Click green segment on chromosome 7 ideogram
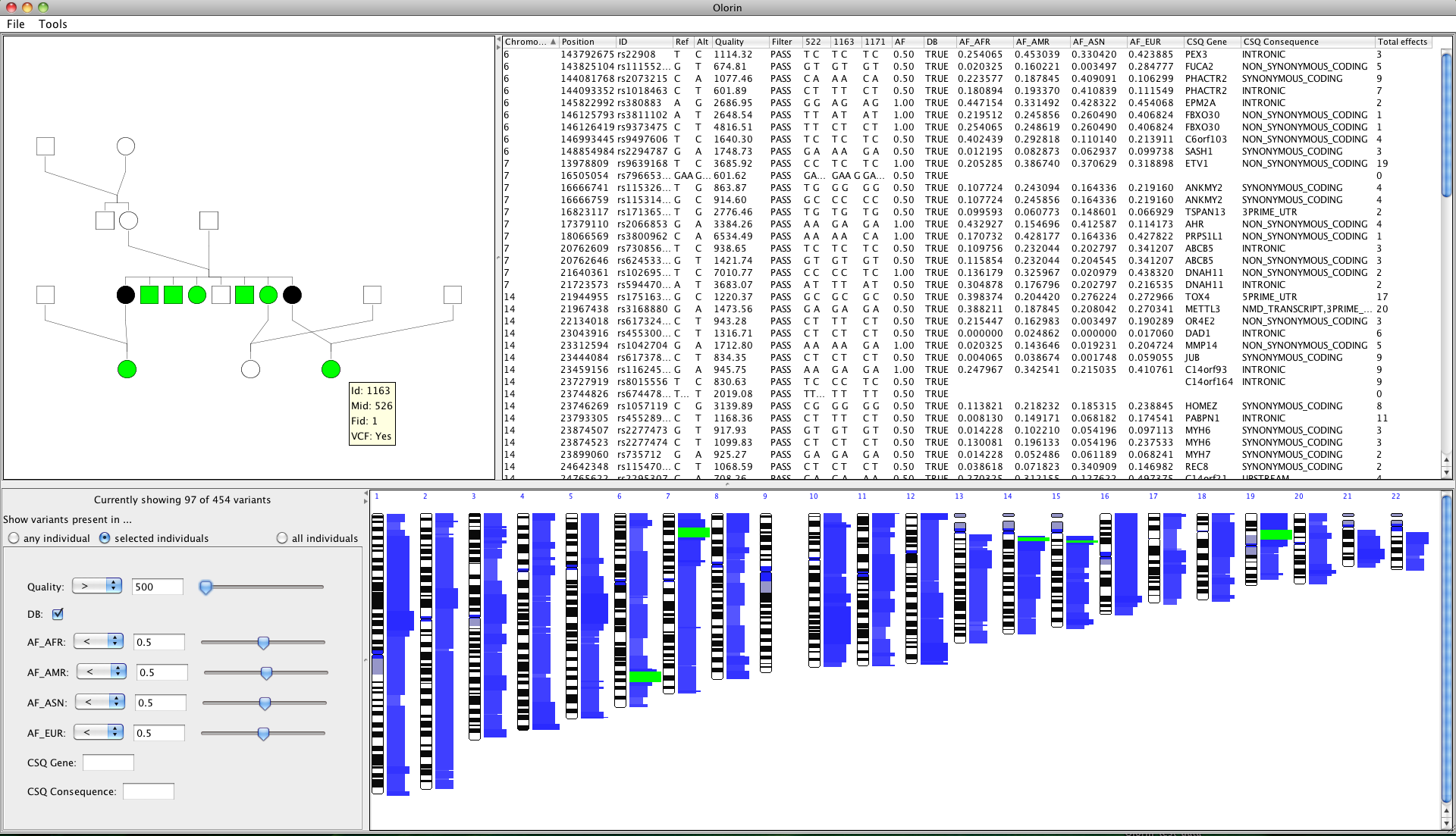This screenshot has width=1456, height=836. tap(692, 533)
